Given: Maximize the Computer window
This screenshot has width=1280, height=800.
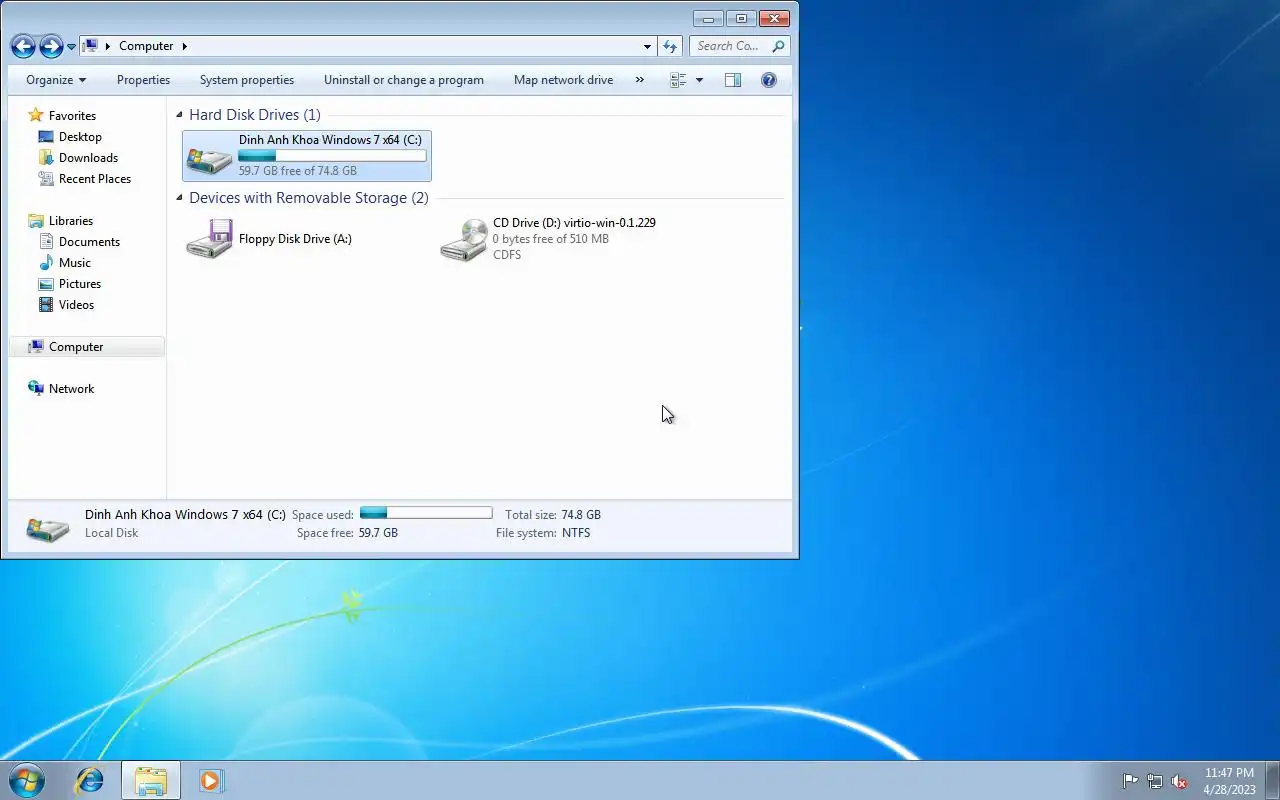Looking at the screenshot, I should pos(741,18).
